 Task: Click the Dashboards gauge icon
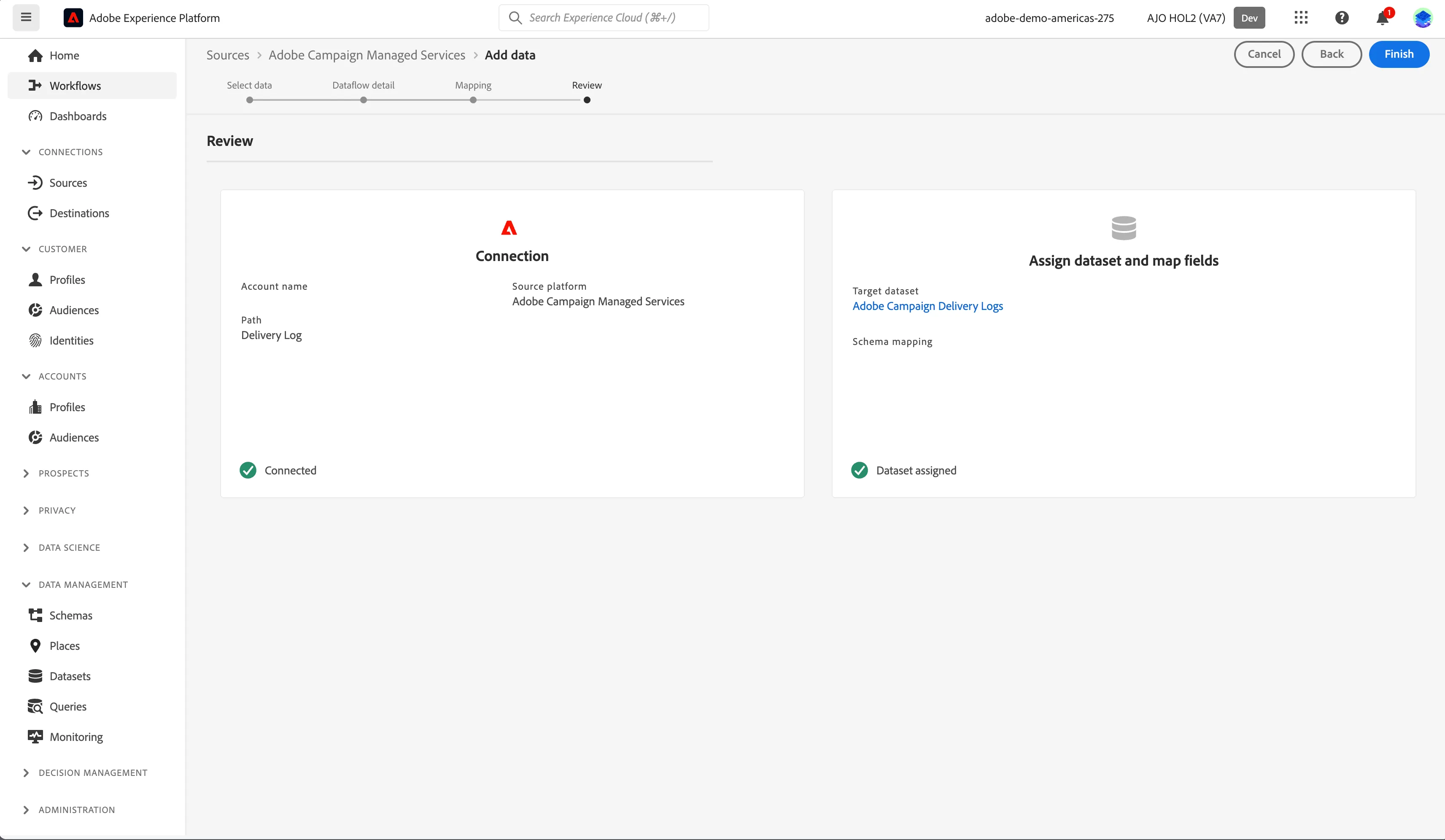[35, 116]
